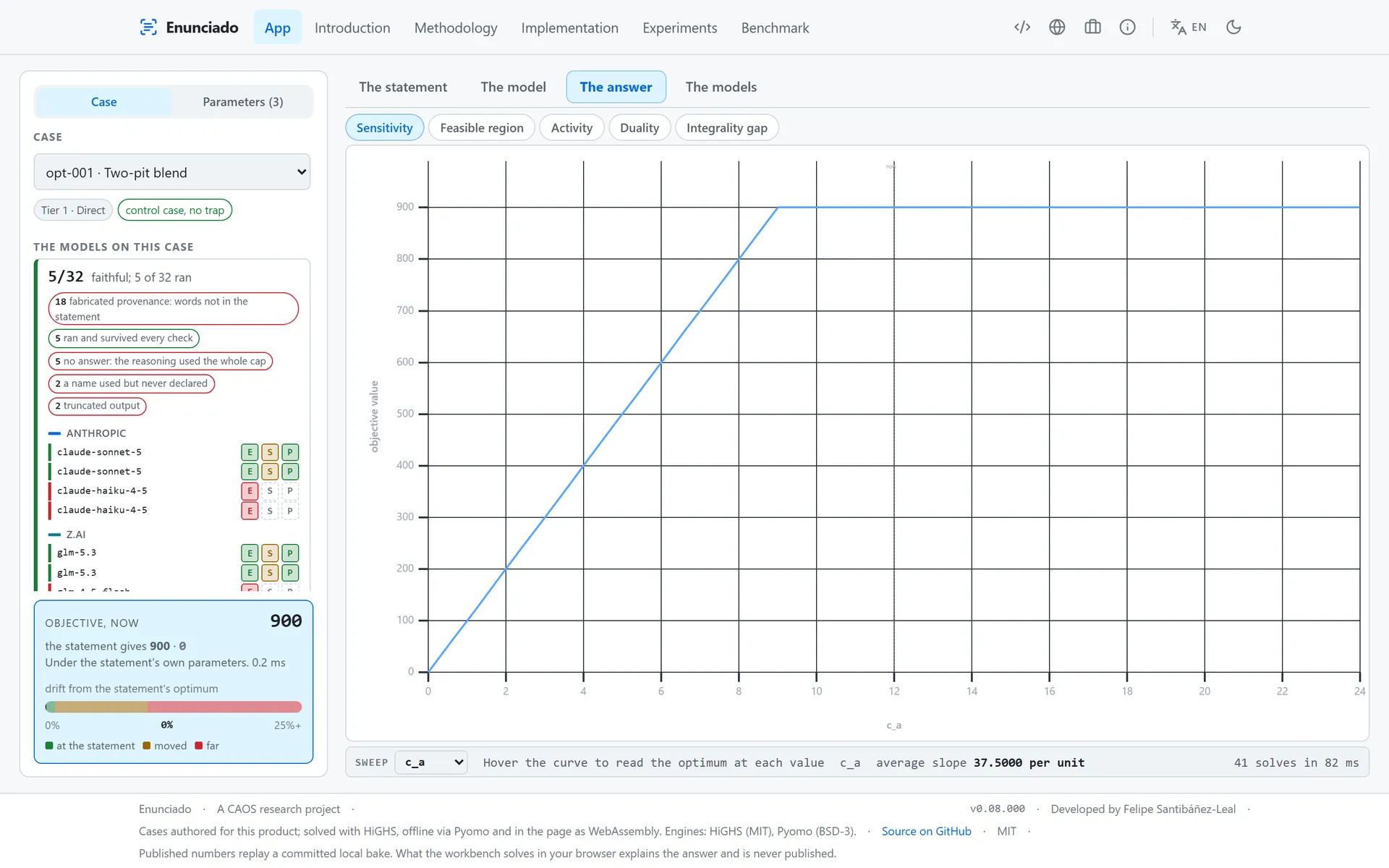Click the P badge on first claude-sonnet-5 row

click(290, 453)
